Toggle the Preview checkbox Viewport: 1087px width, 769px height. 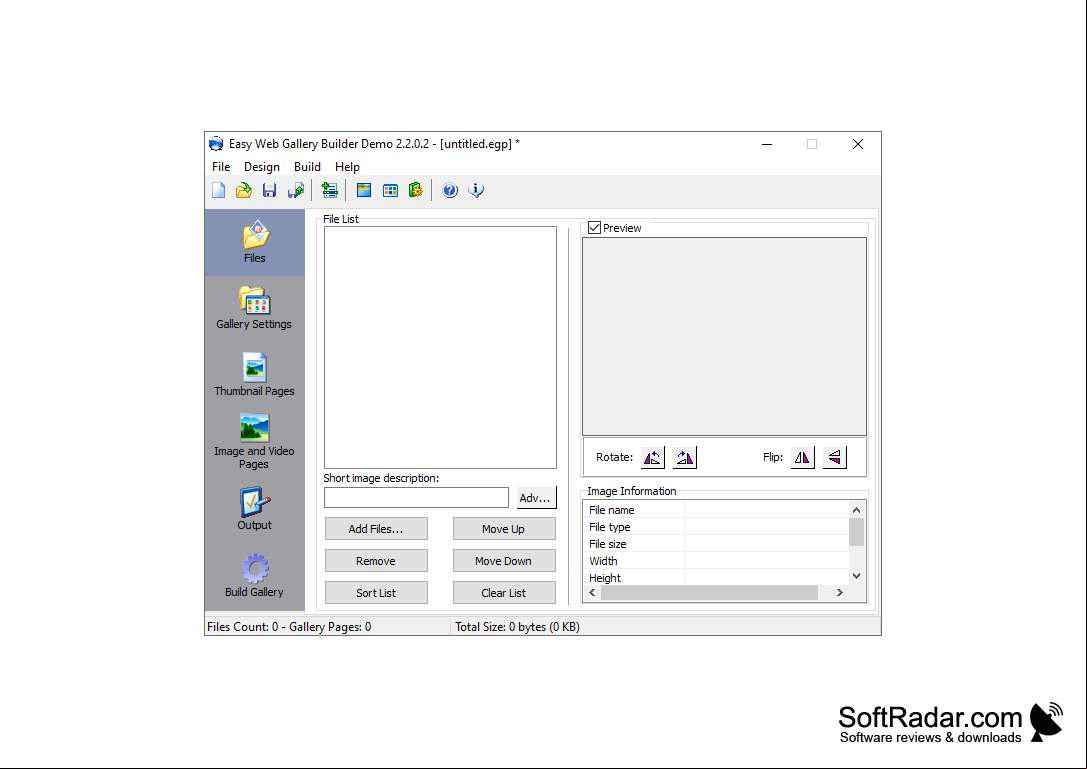point(594,227)
